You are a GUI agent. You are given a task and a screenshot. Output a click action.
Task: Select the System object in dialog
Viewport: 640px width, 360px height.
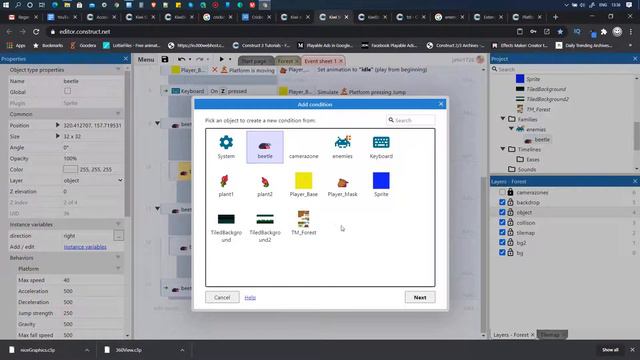226,147
